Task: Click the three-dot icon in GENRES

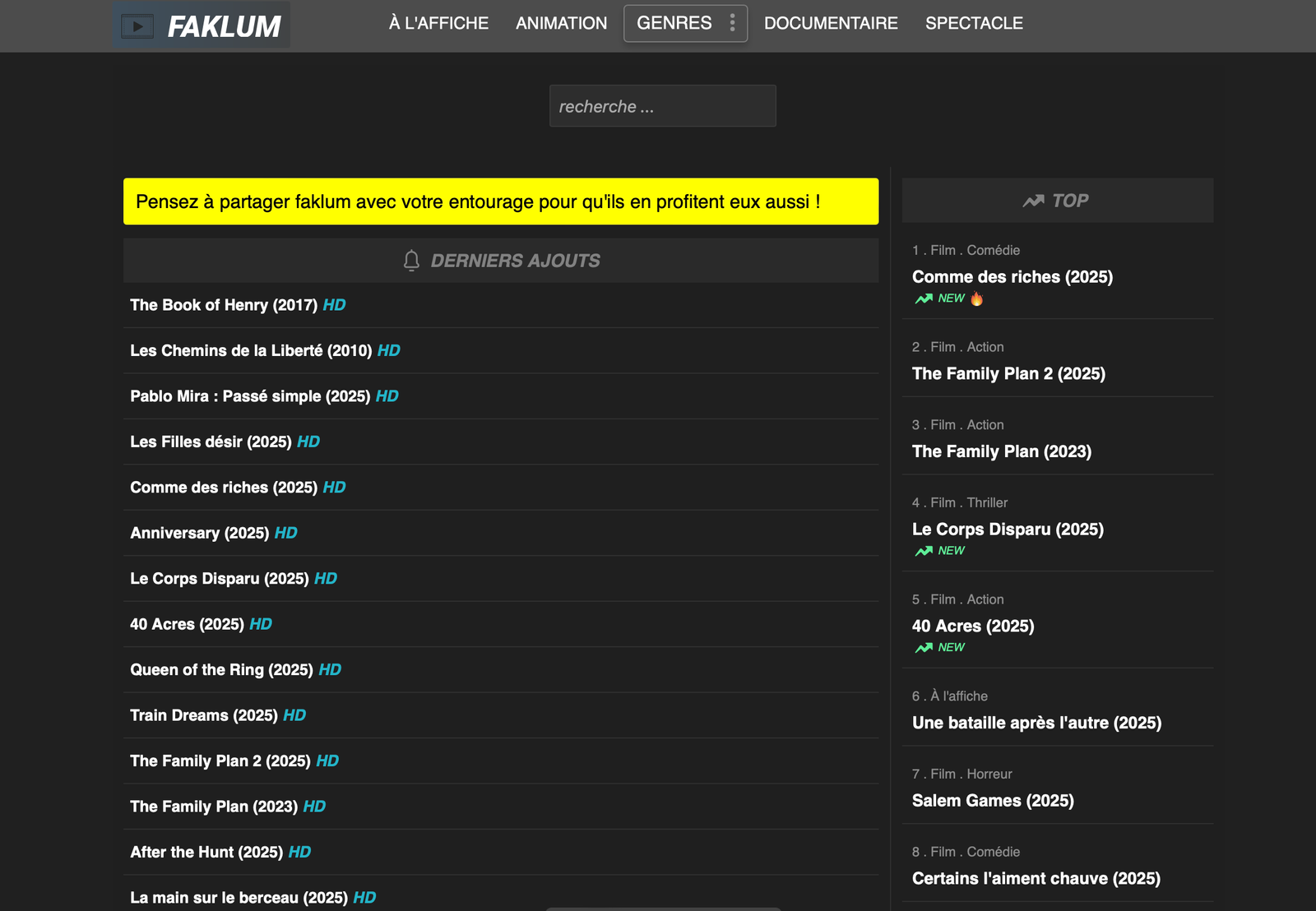Action: [x=732, y=23]
